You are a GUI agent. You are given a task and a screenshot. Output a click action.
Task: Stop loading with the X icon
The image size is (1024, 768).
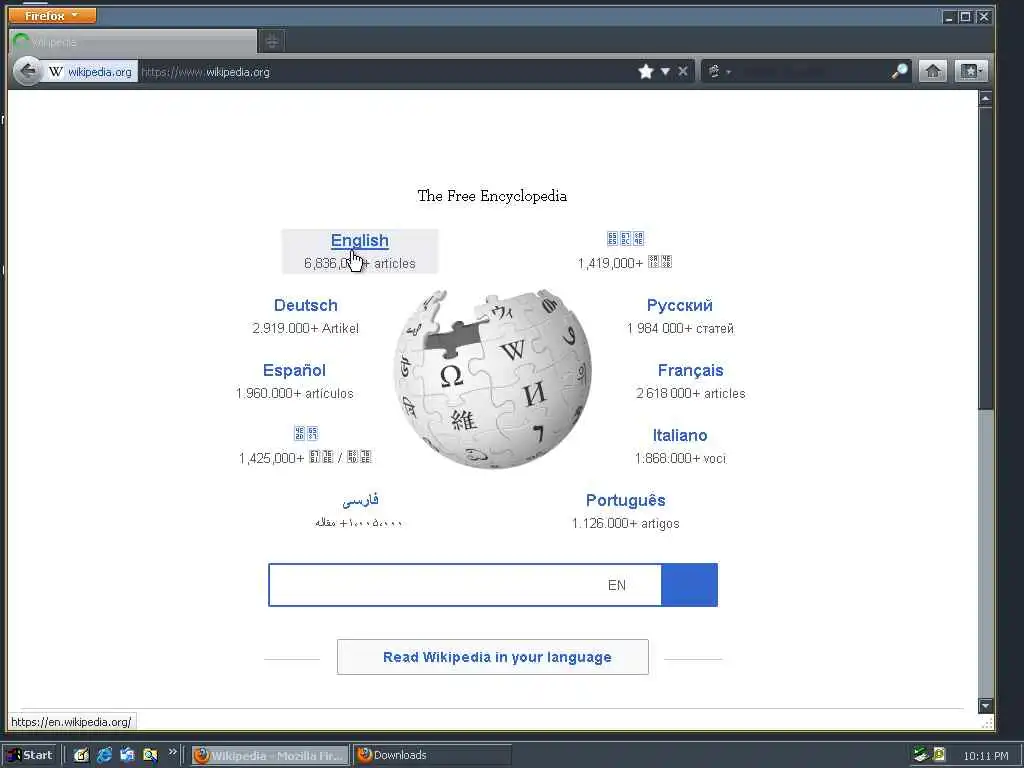[x=682, y=71]
